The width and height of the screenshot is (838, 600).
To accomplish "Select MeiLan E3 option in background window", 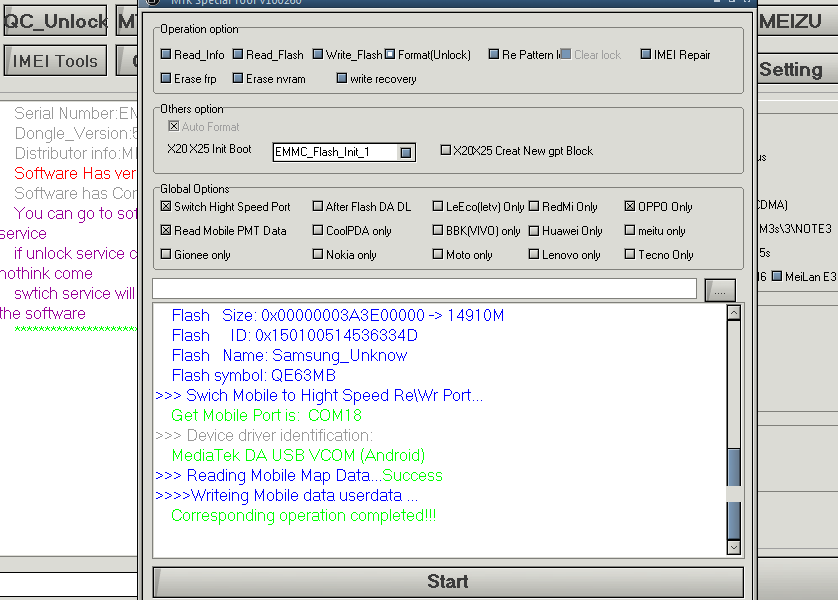I will (x=804, y=276).
